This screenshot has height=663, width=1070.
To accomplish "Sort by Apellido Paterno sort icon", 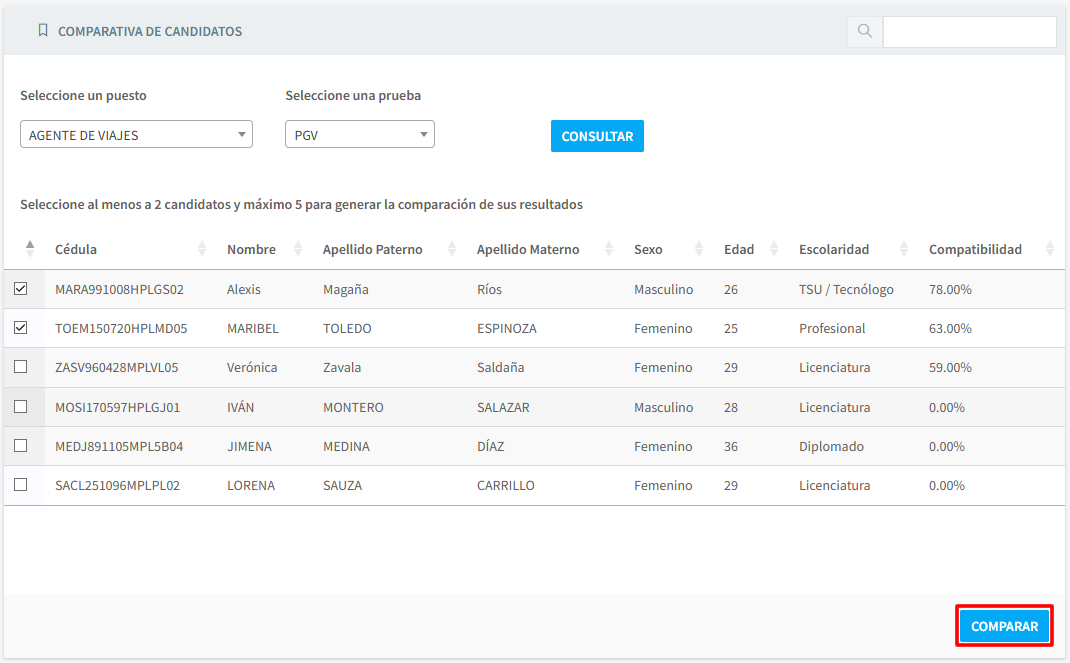I will [453, 249].
